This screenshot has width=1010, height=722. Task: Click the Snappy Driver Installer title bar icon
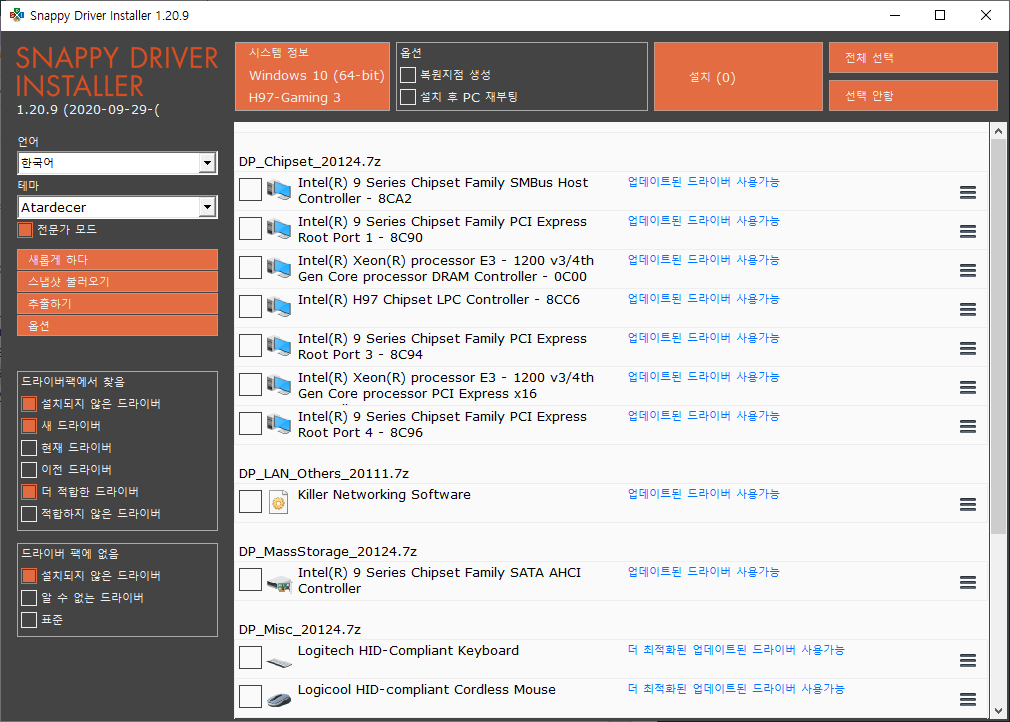[x=17, y=15]
